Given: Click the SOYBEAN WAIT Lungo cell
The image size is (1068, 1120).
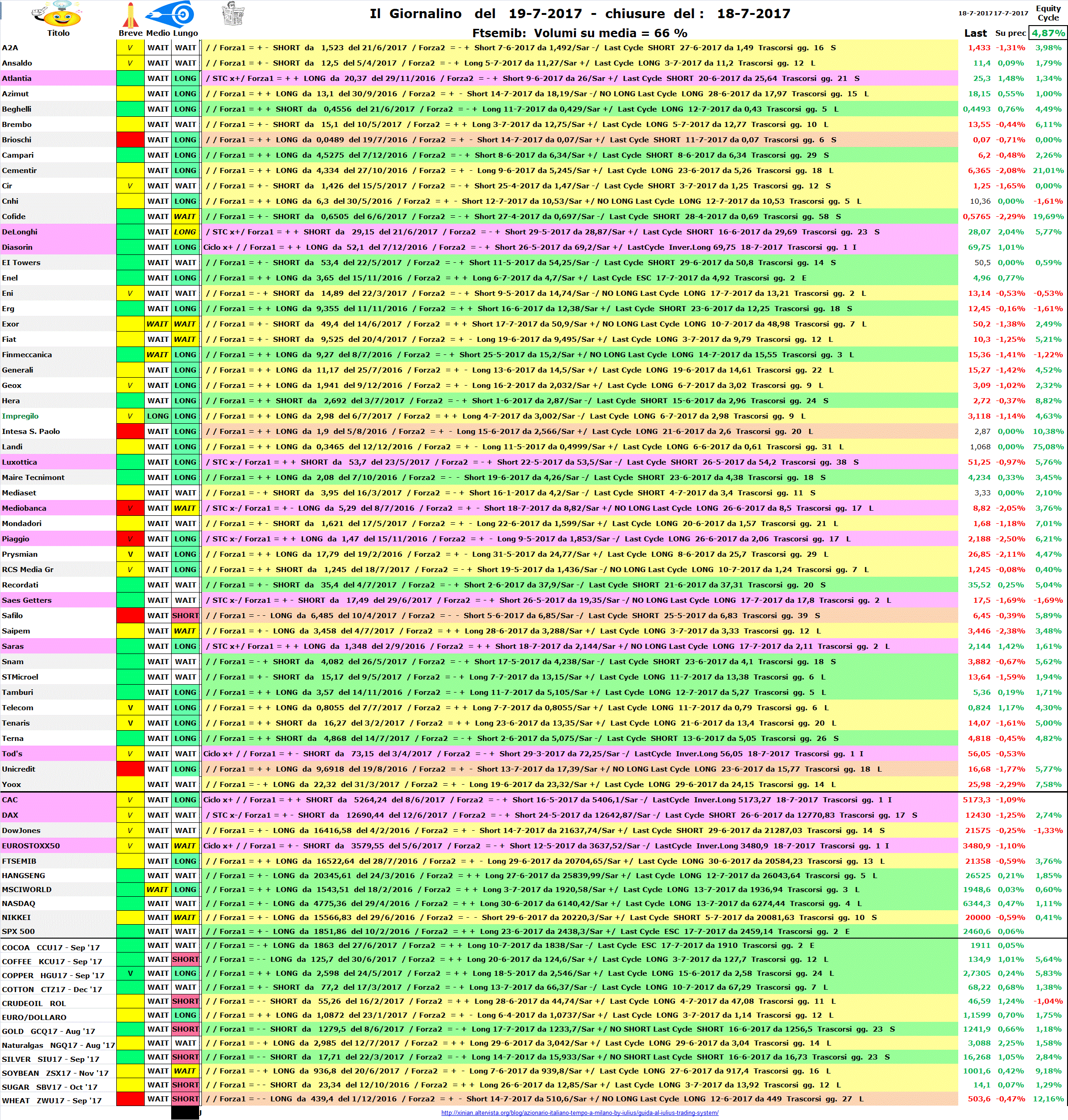Looking at the screenshot, I should click(x=186, y=1071).
